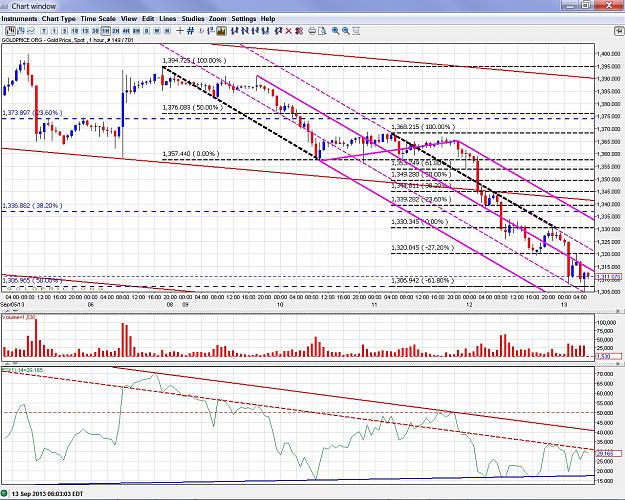Select 8H time scale button
The width and height of the screenshot is (625, 500).
(136, 31)
